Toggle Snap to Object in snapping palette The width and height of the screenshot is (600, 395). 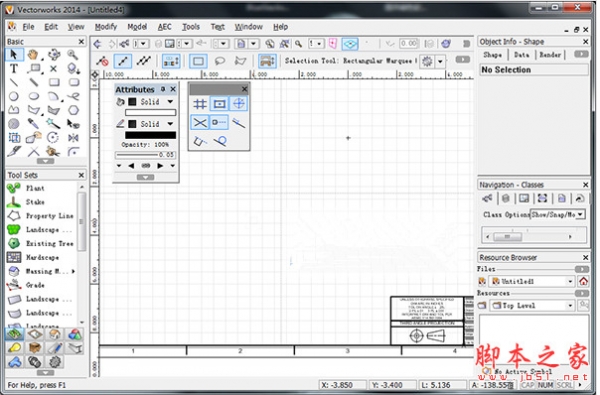click(219, 104)
